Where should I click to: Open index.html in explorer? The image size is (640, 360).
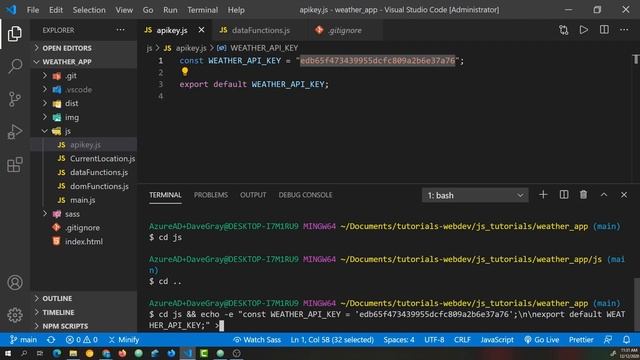(x=84, y=242)
